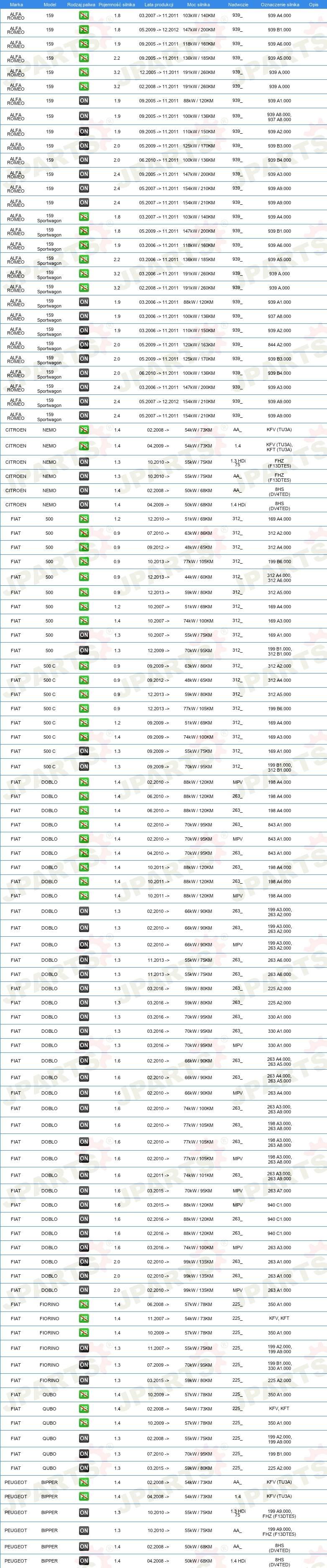Click the Oznaczenie silnika column header
This screenshot has width=327, height=1568.
click(280, 4)
